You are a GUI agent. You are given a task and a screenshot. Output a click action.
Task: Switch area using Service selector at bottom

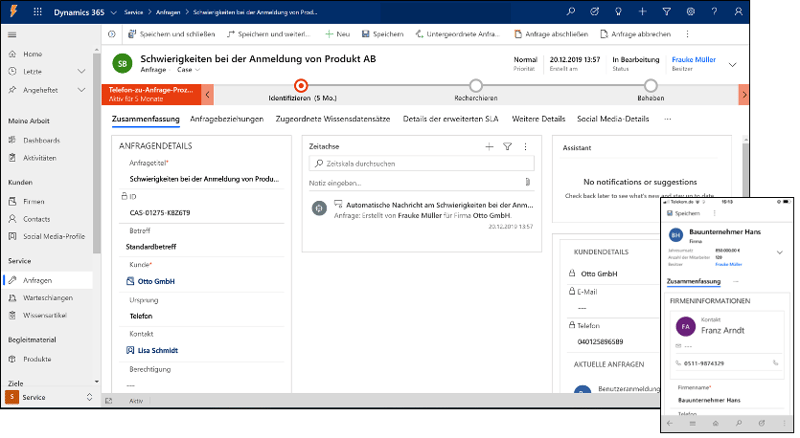tap(49, 397)
